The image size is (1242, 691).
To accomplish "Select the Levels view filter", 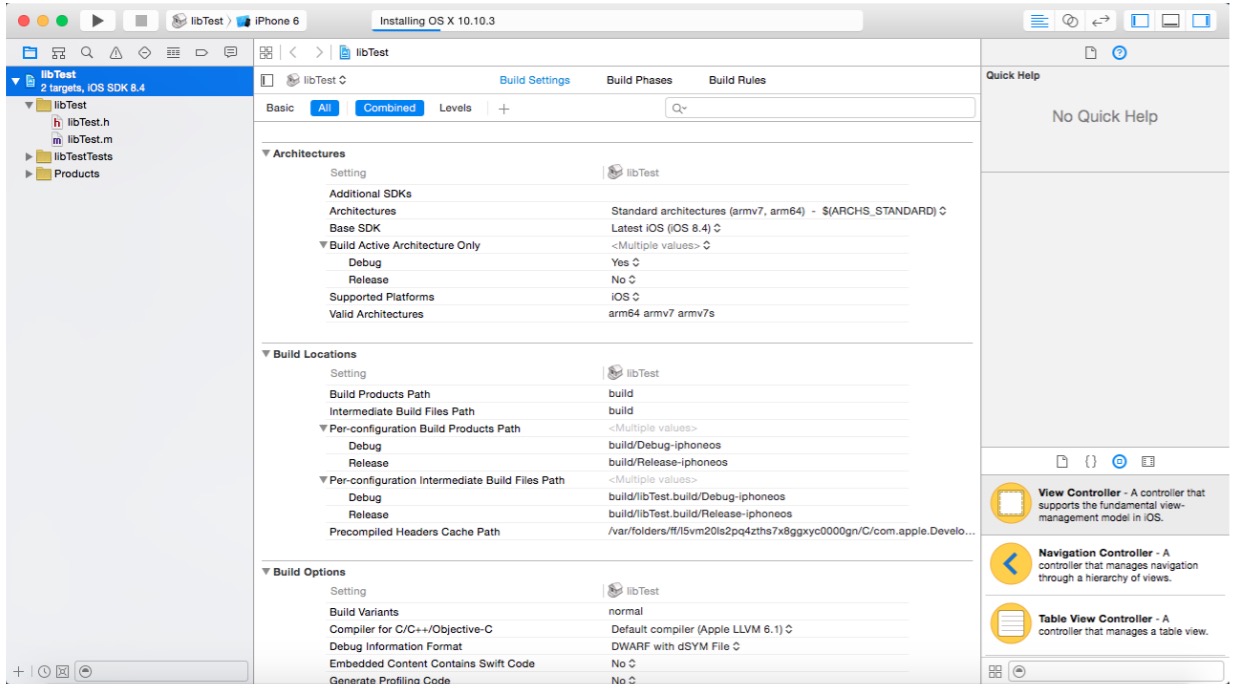I will click(455, 108).
